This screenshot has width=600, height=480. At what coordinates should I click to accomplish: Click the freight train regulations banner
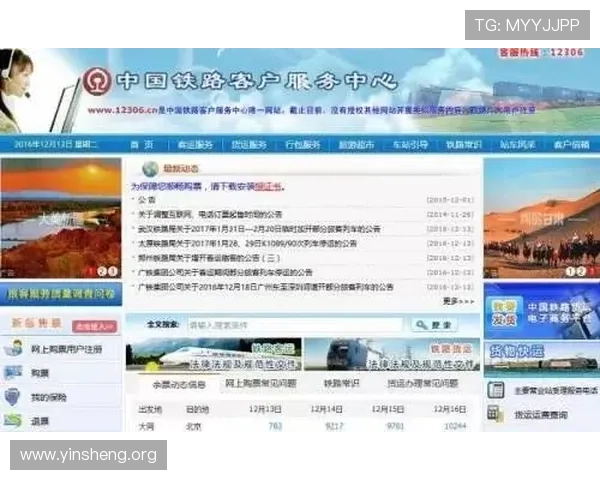[392, 354]
